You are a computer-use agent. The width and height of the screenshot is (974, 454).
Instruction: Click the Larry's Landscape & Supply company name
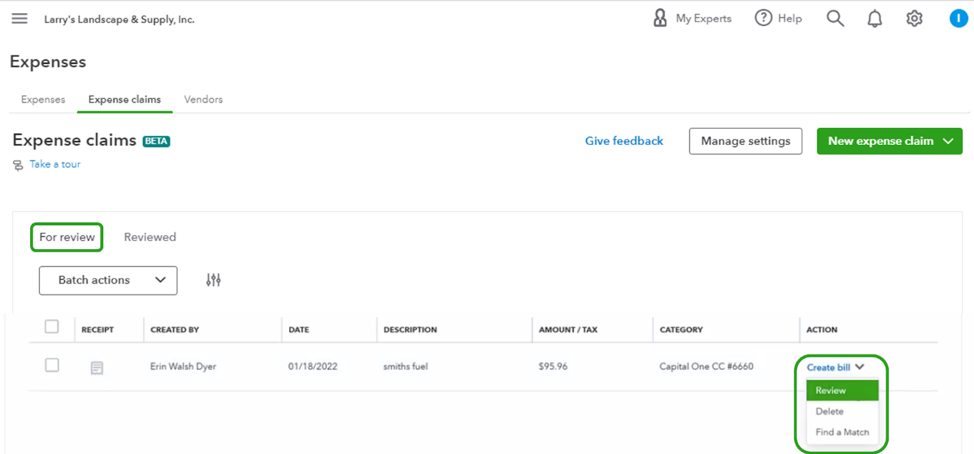click(119, 19)
